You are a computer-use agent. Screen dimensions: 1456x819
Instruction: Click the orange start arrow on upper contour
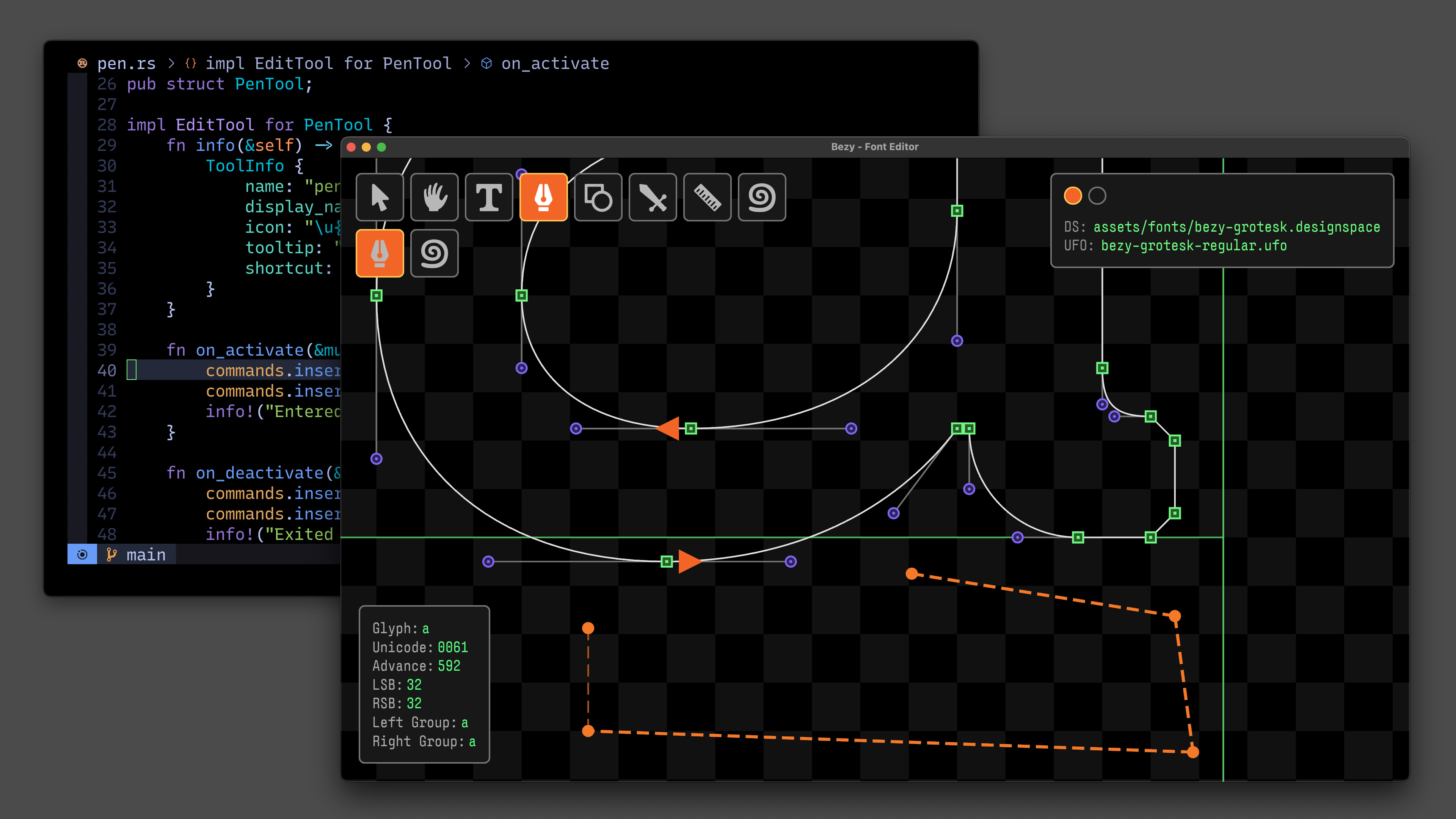(667, 428)
